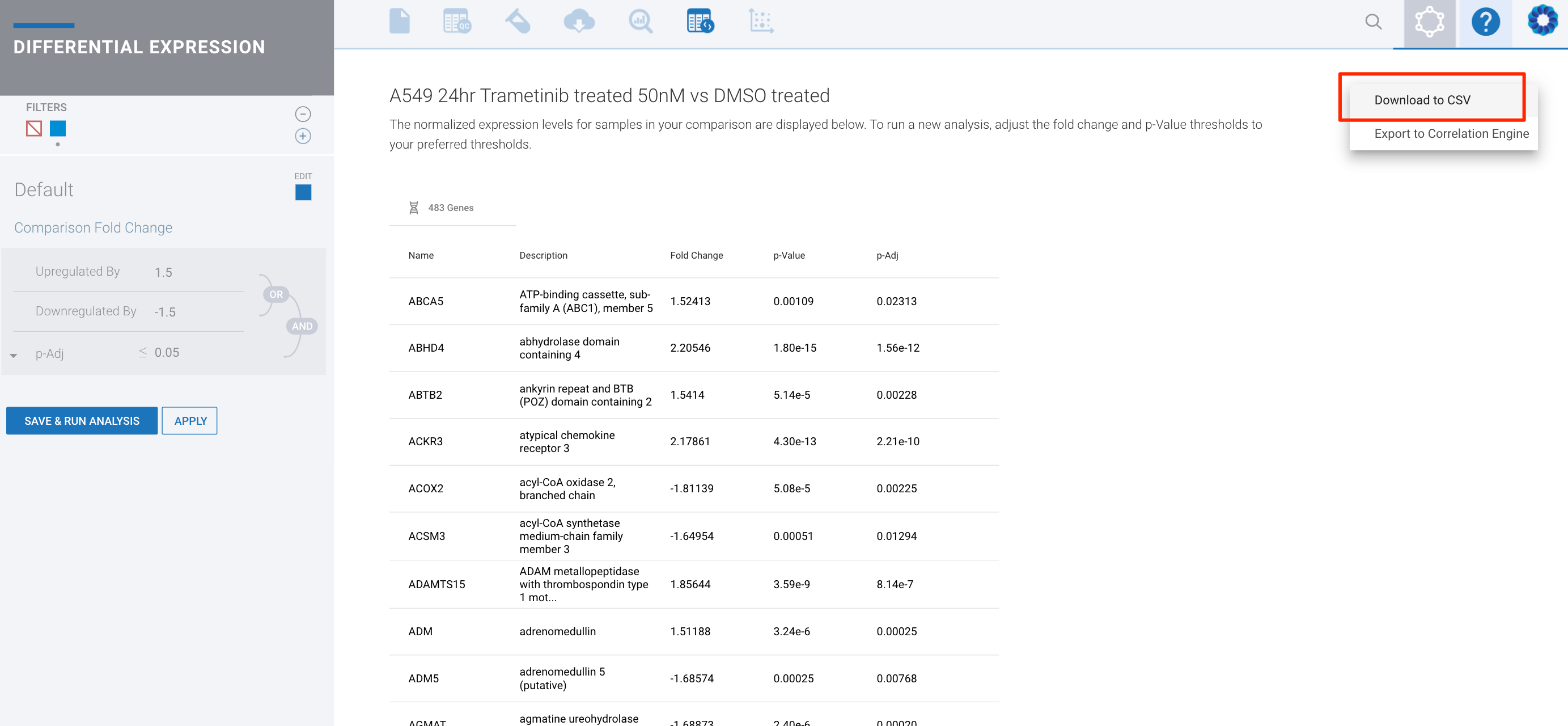
Task: Open the gear settings menu icon
Action: coord(1429,23)
